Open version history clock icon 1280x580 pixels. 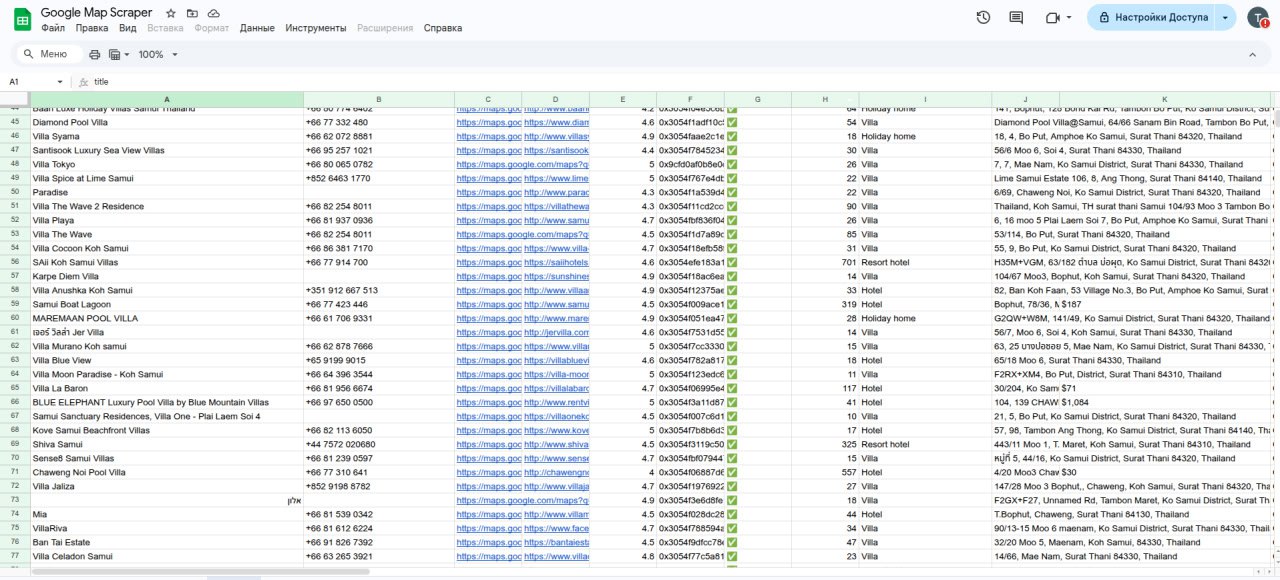click(x=983, y=17)
